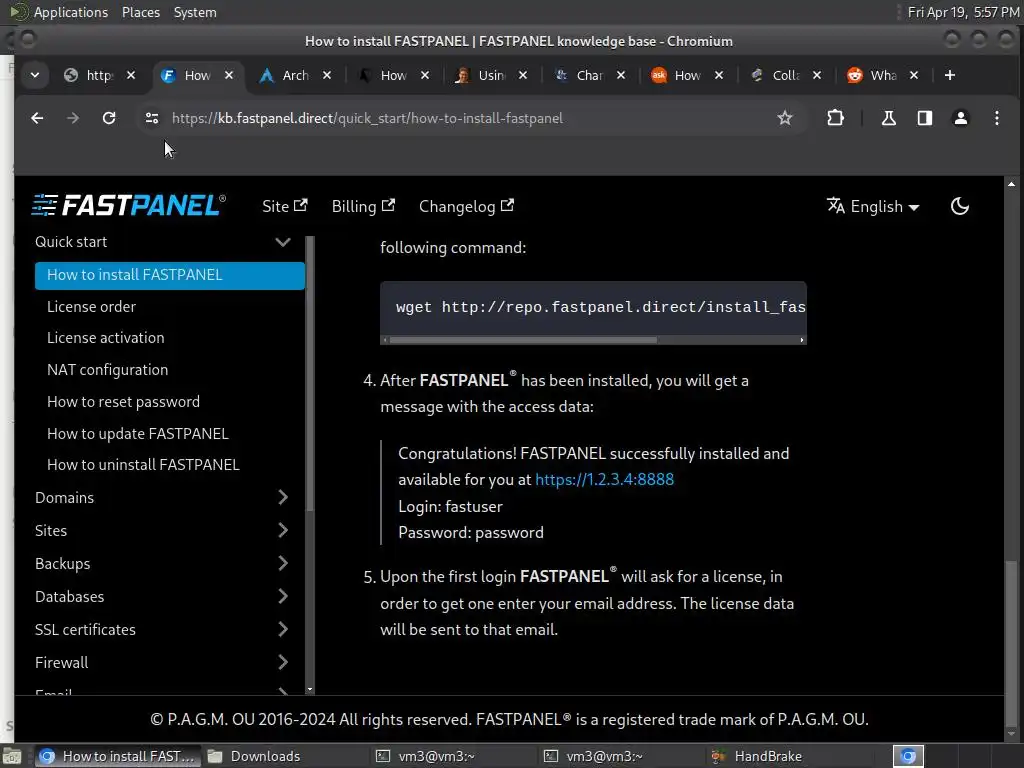1024x768 pixels.
Task: Switch to the Reddit 'Wha' tab
Action: (x=873, y=75)
